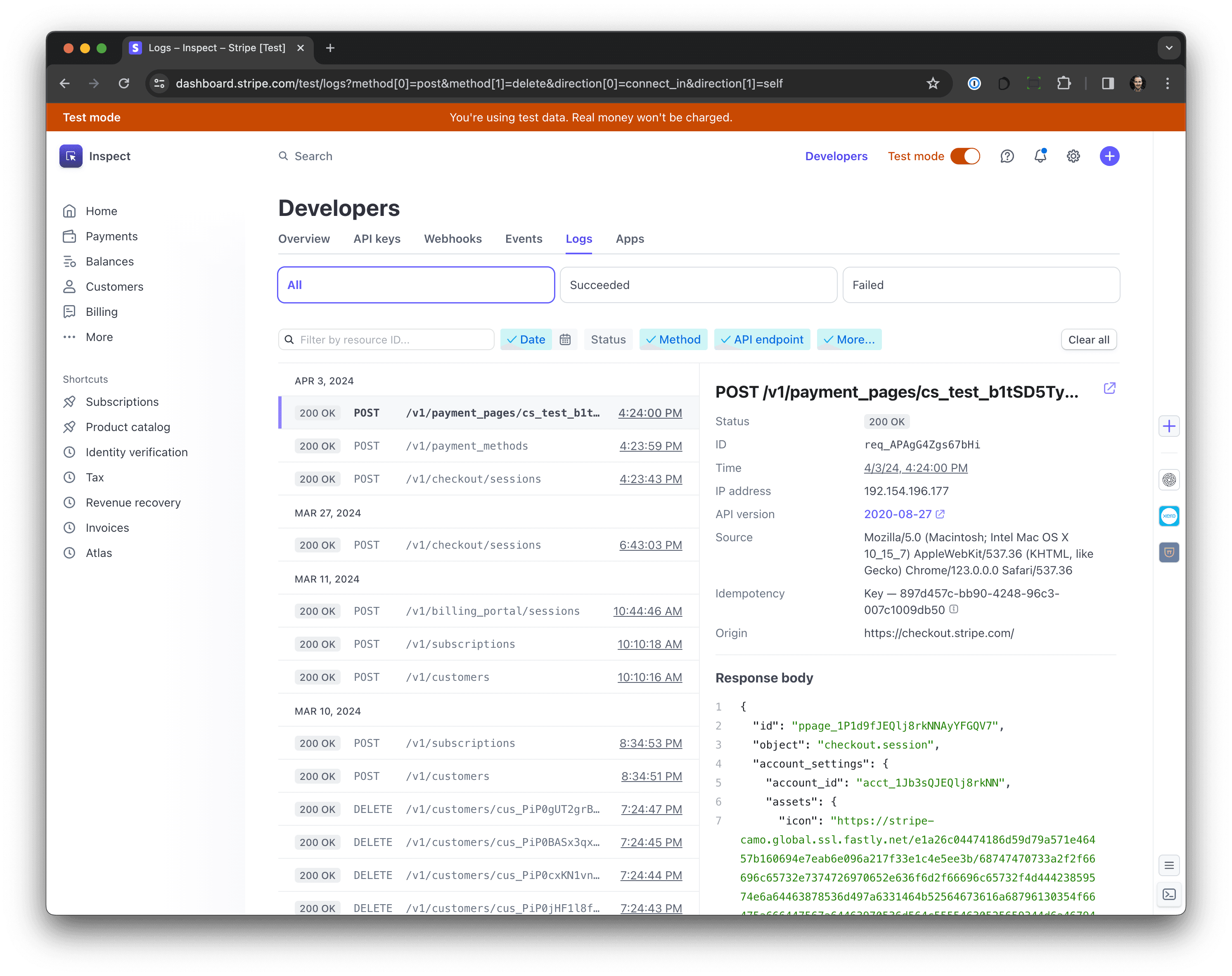
Task: Open Billing in the sidebar
Action: [90, 311]
